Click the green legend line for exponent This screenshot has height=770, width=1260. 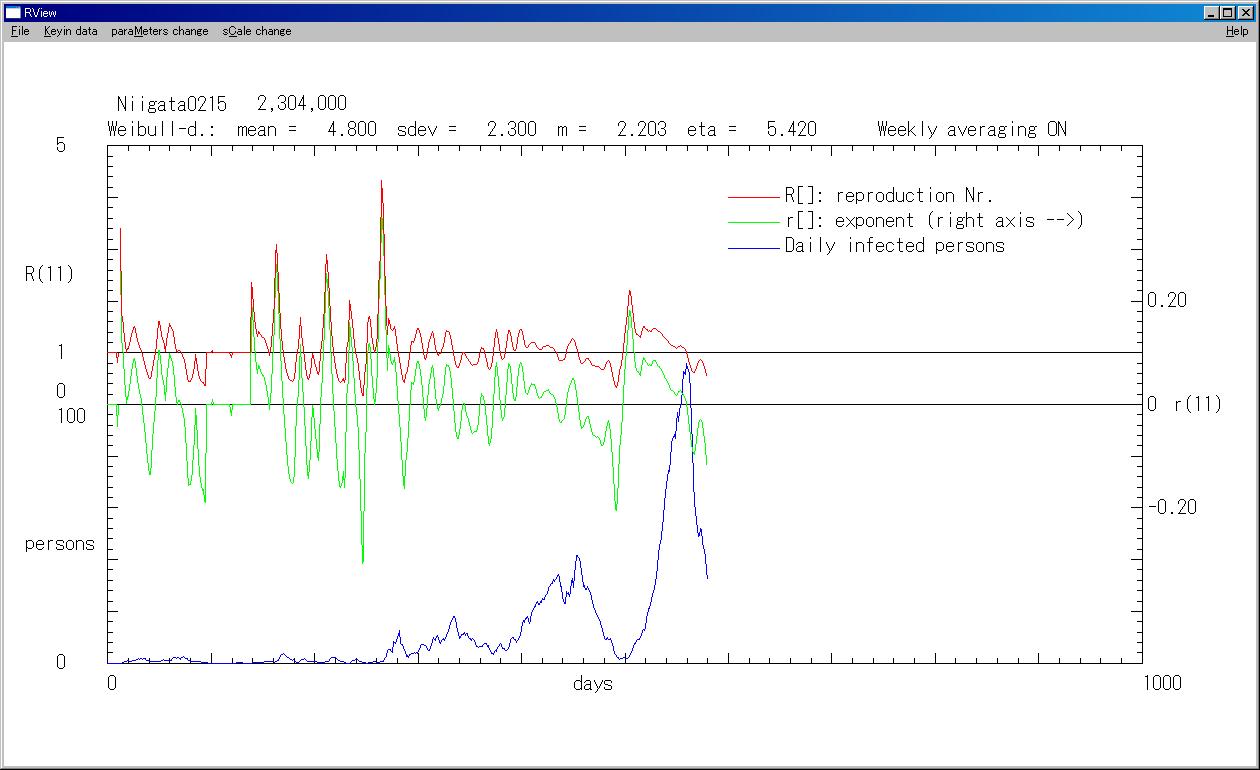pyautogui.click(x=753, y=222)
